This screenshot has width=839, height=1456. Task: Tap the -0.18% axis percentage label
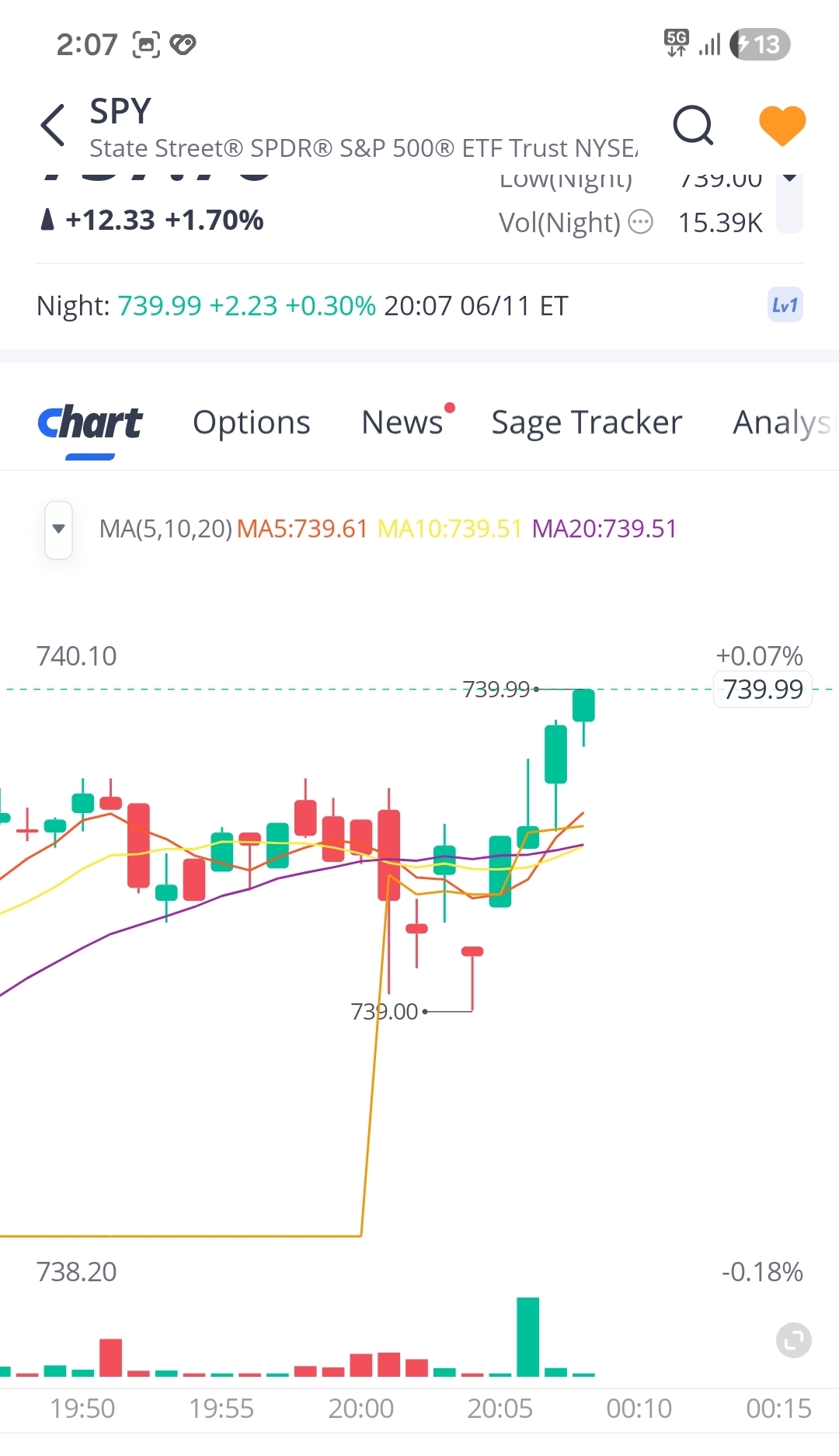[762, 1272]
